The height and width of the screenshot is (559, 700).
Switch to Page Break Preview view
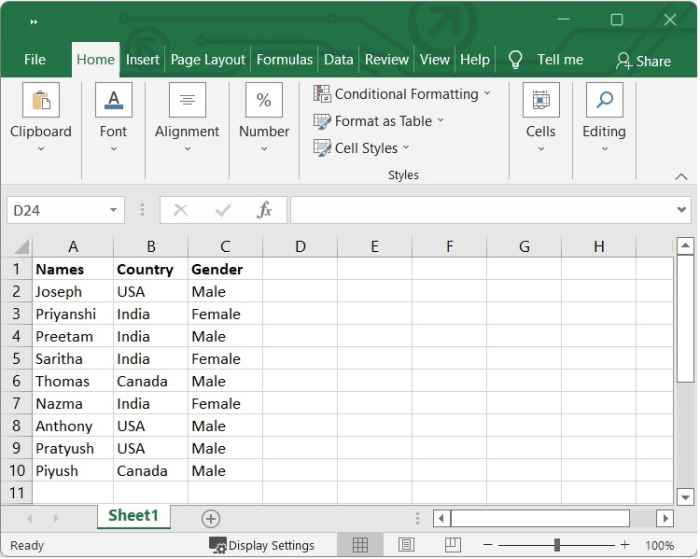452,545
